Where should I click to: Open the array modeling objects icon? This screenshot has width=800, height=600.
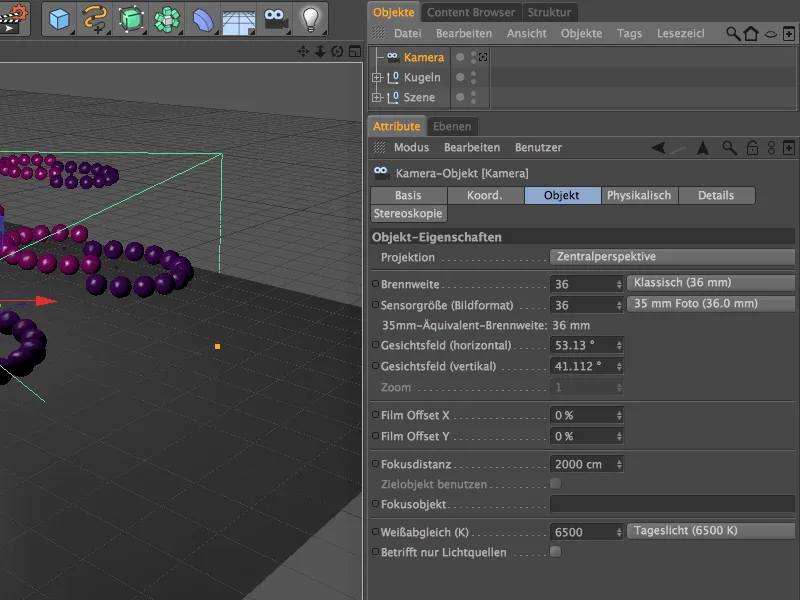tap(167, 19)
